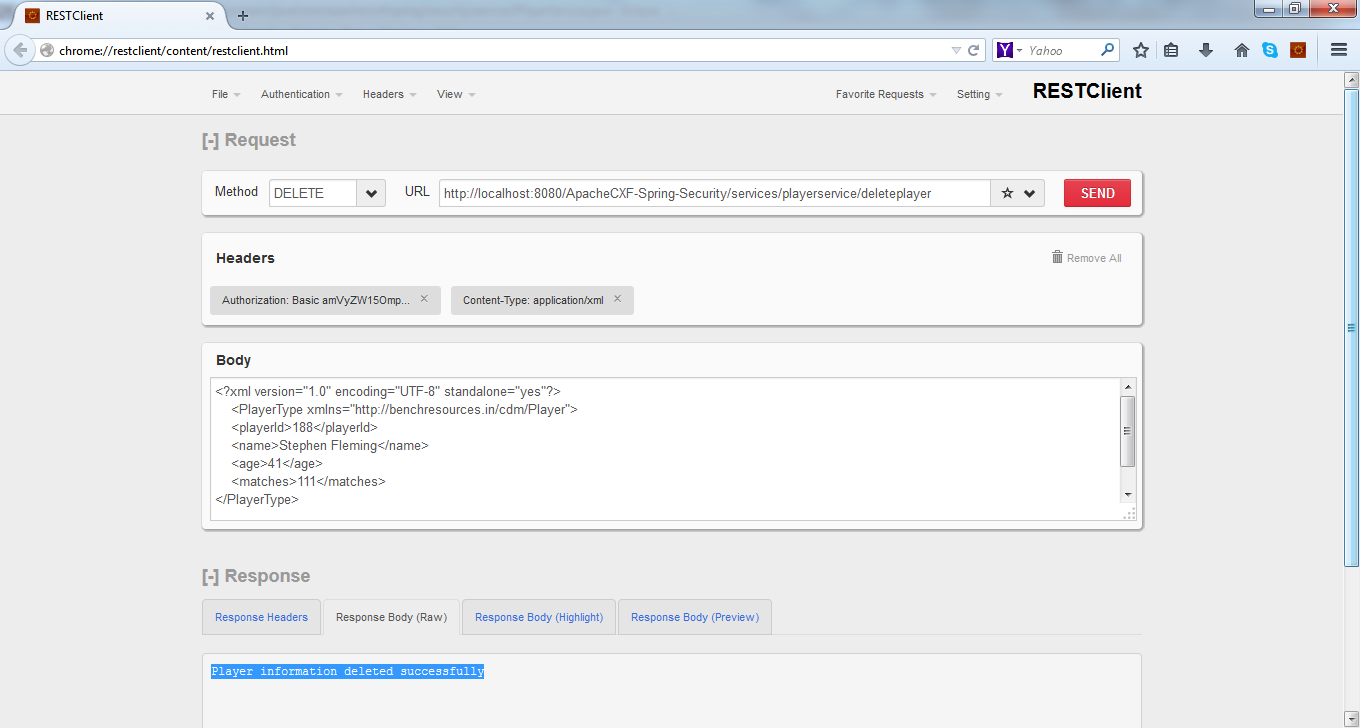
Task: Click the Remove All link
Action: click(1092, 257)
